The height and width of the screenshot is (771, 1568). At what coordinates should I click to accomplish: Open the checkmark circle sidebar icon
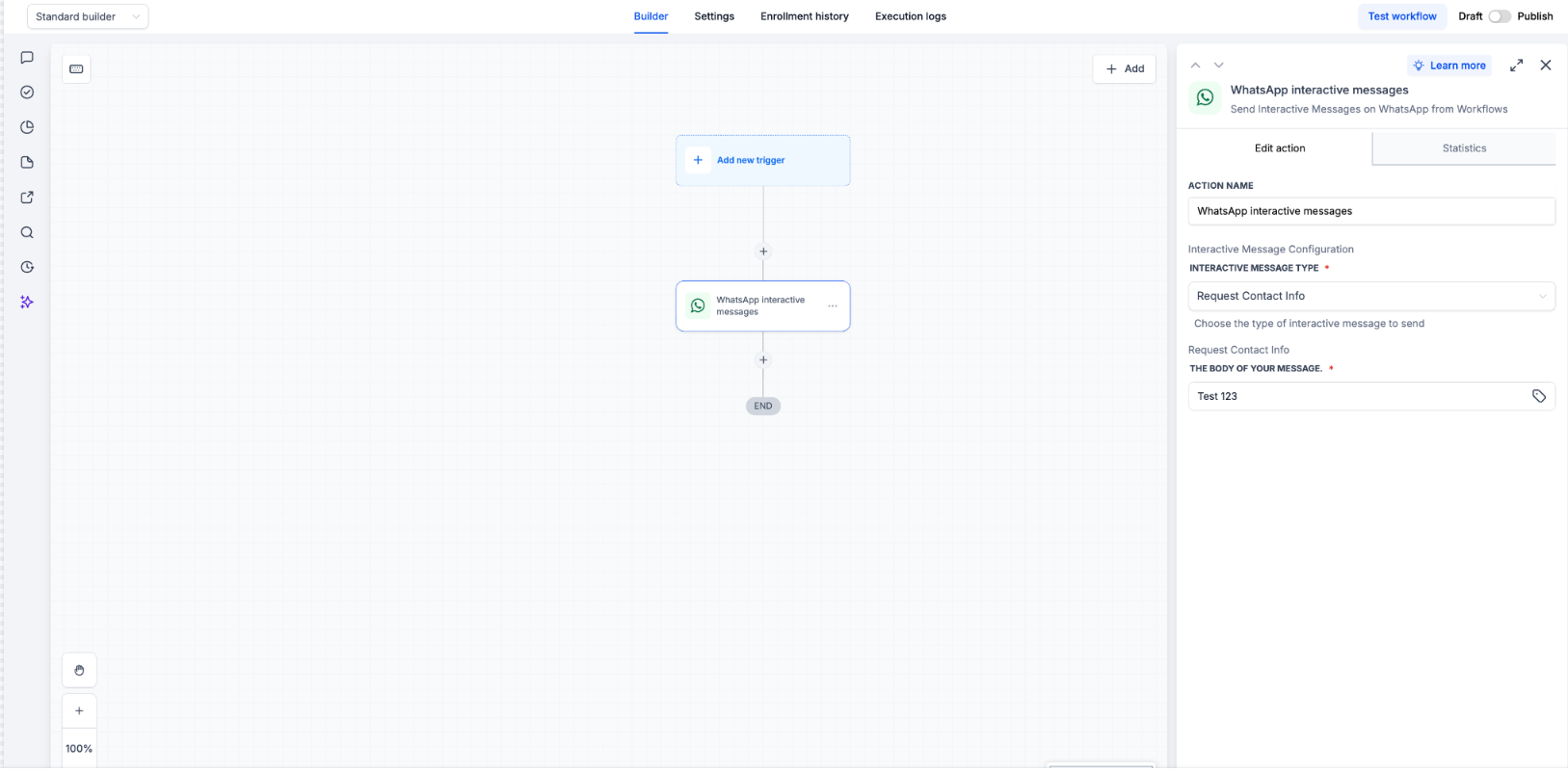coord(27,93)
